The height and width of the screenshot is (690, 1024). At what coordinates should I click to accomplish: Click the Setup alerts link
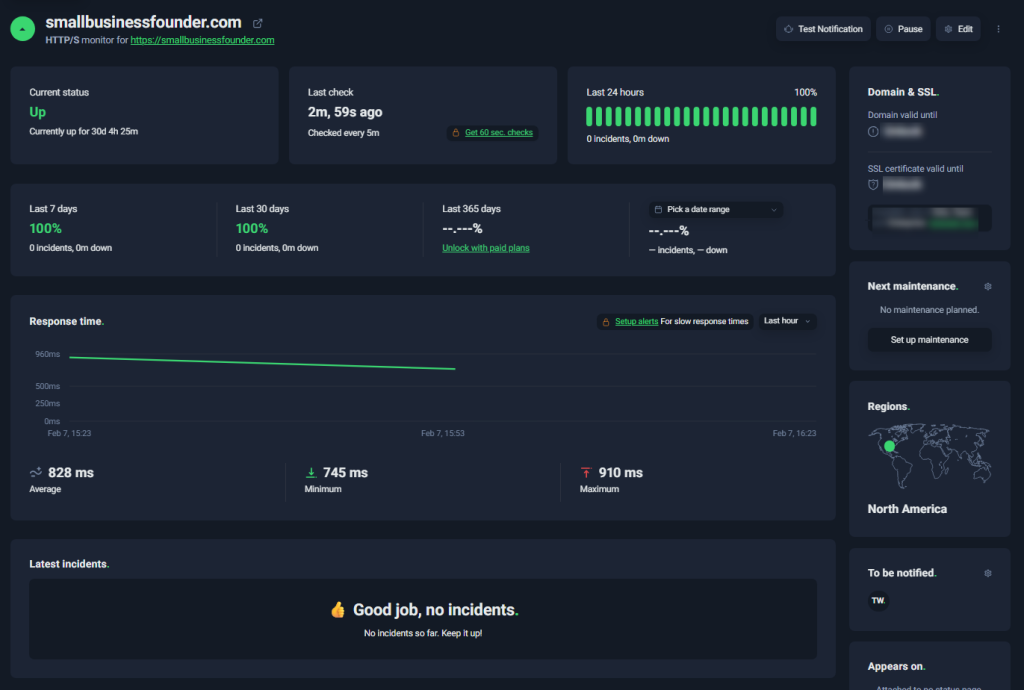(636, 321)
